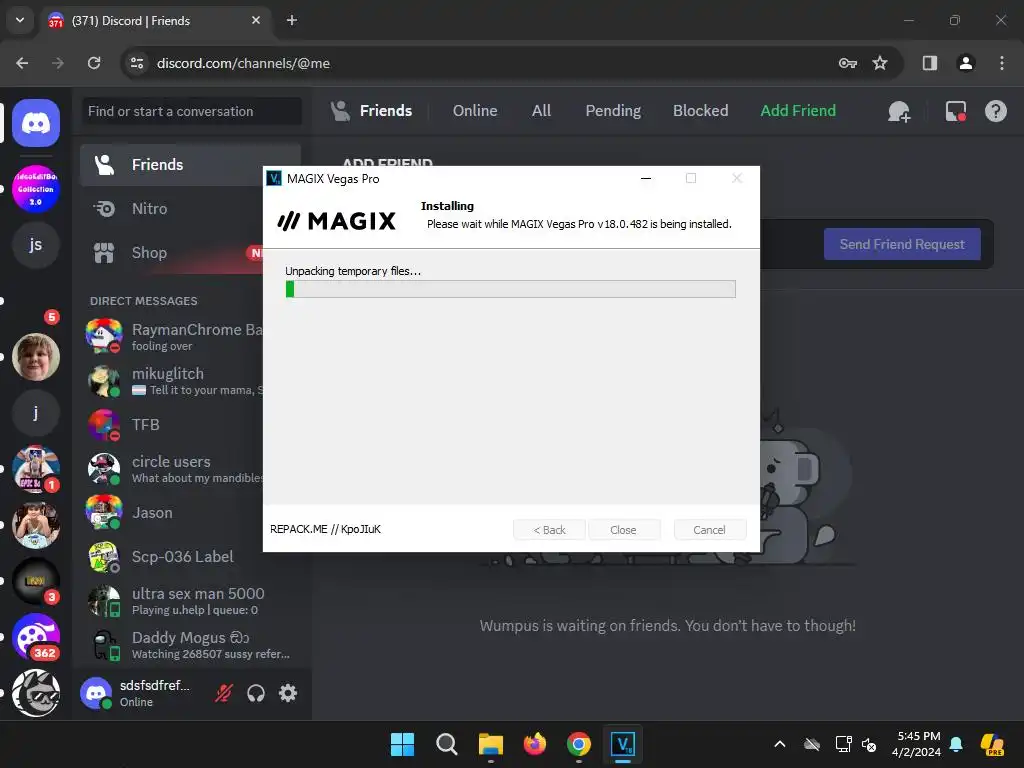
Task: Open Discord User Settings gear
Action: tap(288, 693)
